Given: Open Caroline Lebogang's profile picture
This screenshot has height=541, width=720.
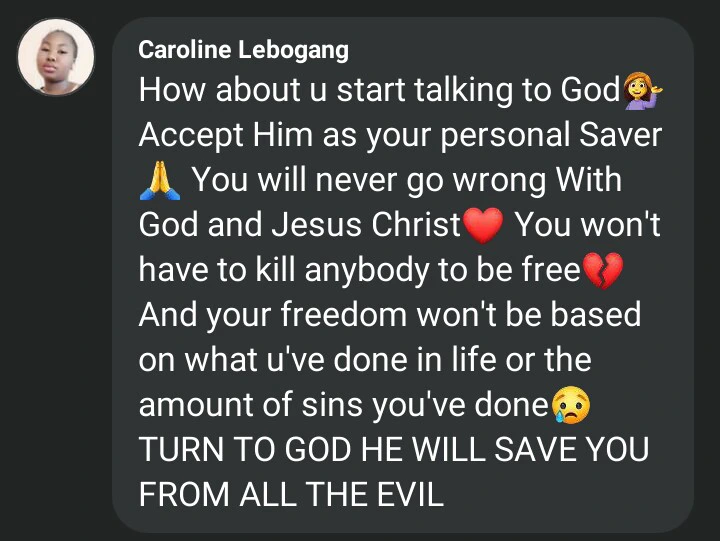Looking at the screenshot, I should point(56,57).
